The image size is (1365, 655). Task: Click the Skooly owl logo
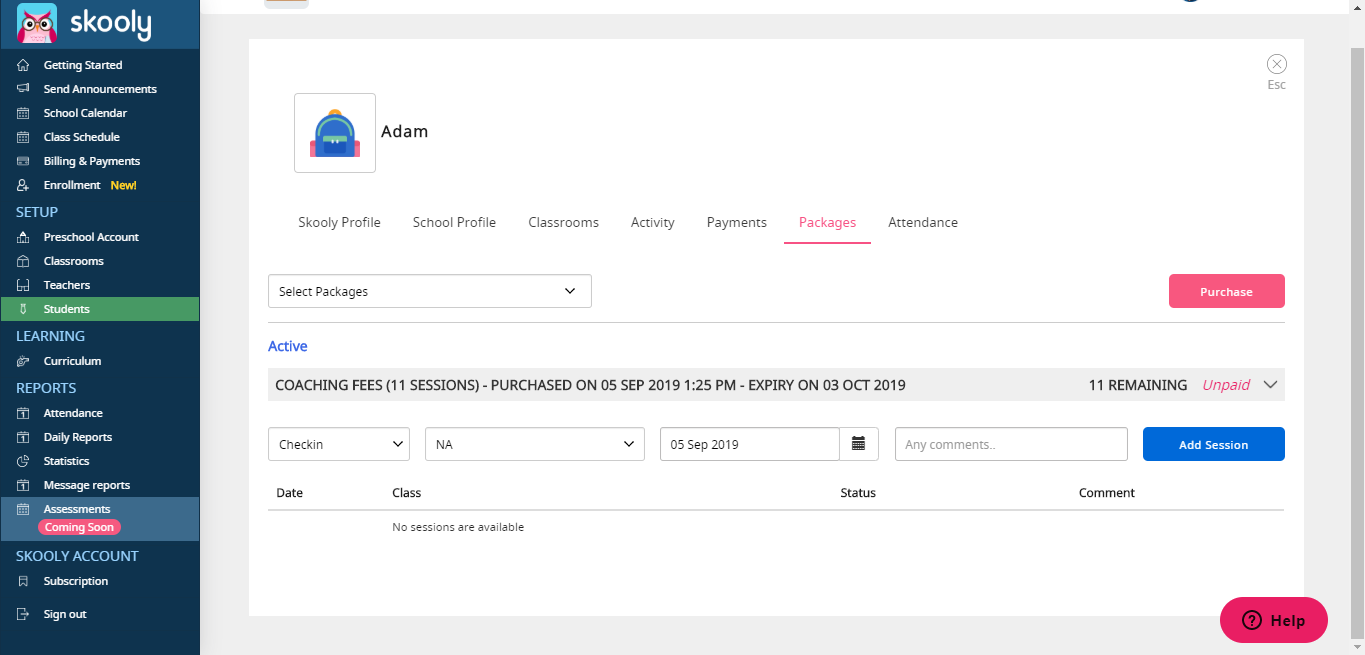point(37,23)
